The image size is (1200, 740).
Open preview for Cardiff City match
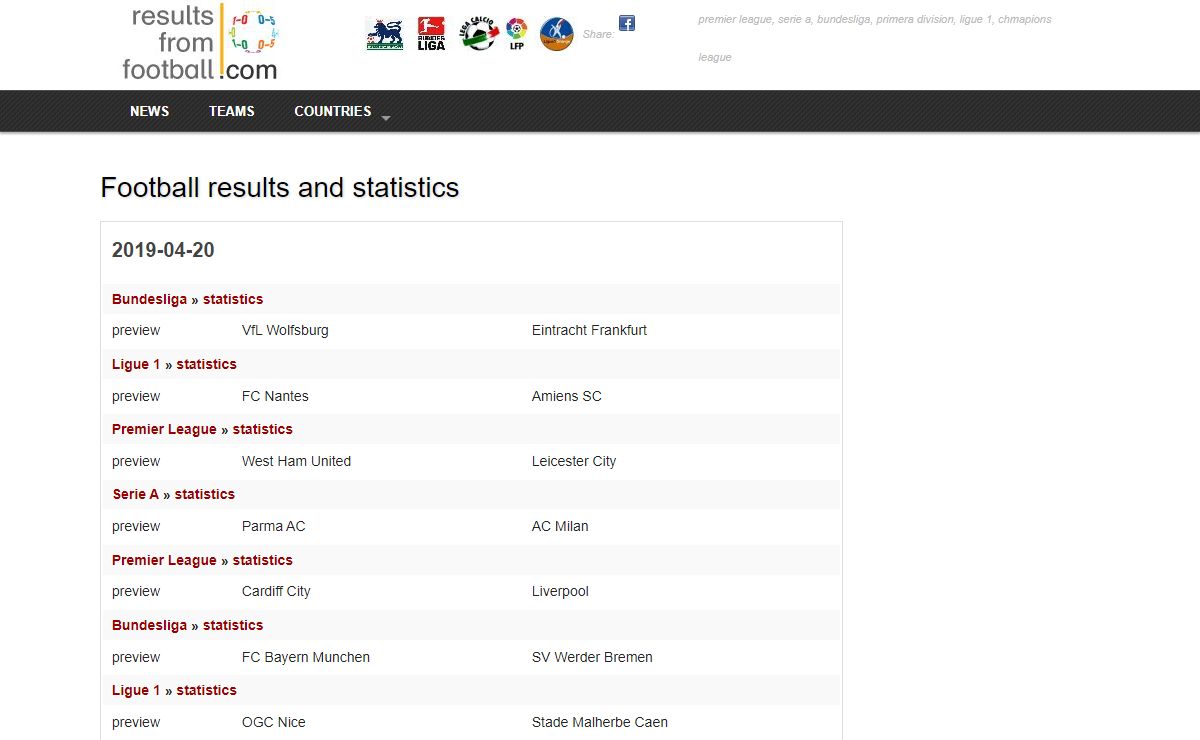pyautogui.click(x=136, y=591)
